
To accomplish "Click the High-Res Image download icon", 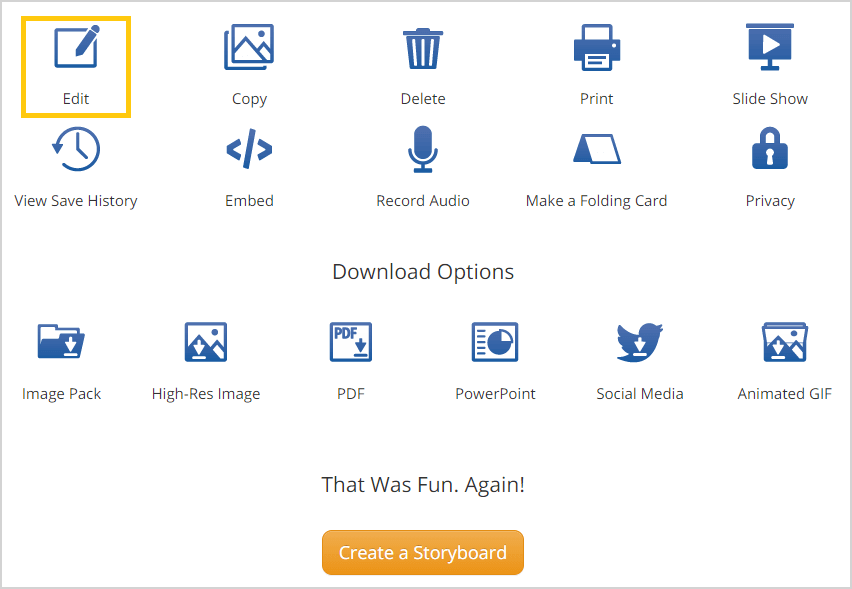I will tap(206, 342).
